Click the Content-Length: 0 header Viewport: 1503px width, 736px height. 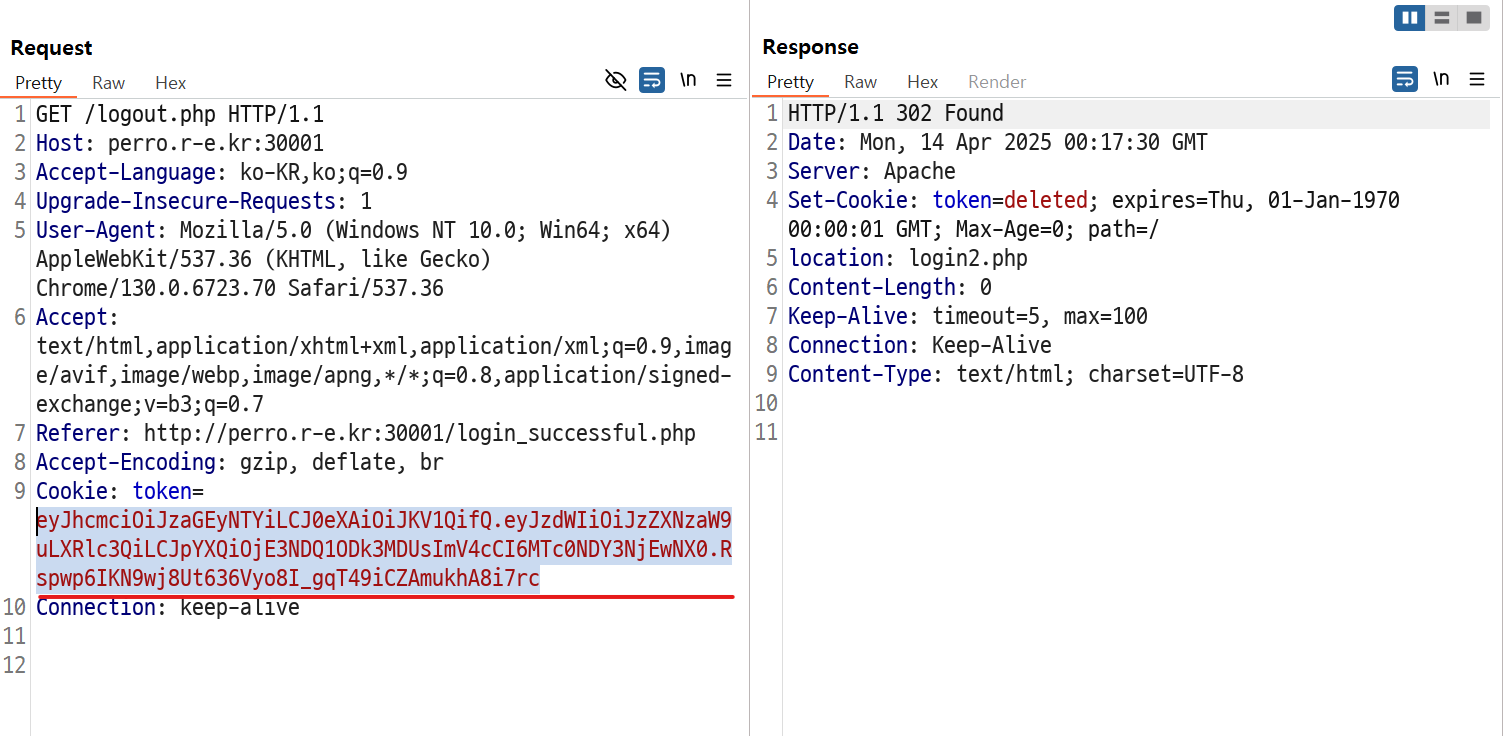[890, 288]
